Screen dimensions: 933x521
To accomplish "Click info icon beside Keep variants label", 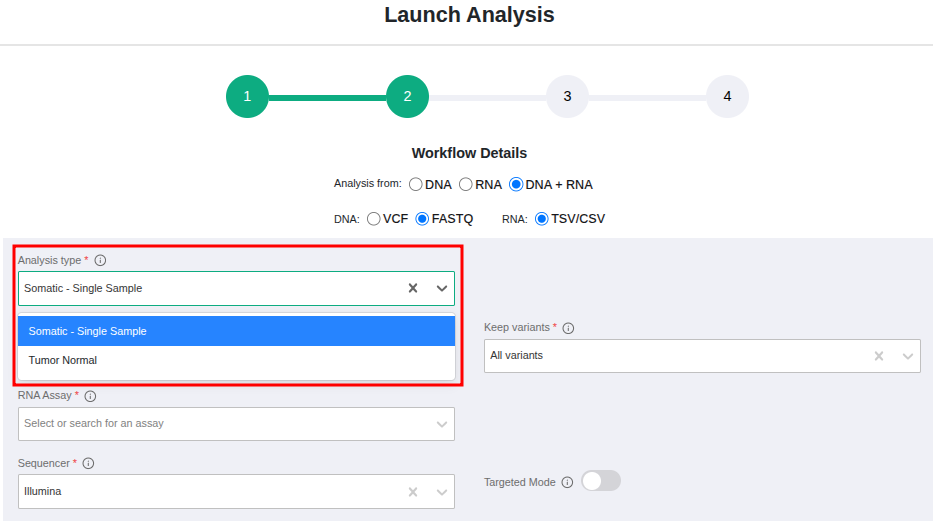I will tap(568, 328).
